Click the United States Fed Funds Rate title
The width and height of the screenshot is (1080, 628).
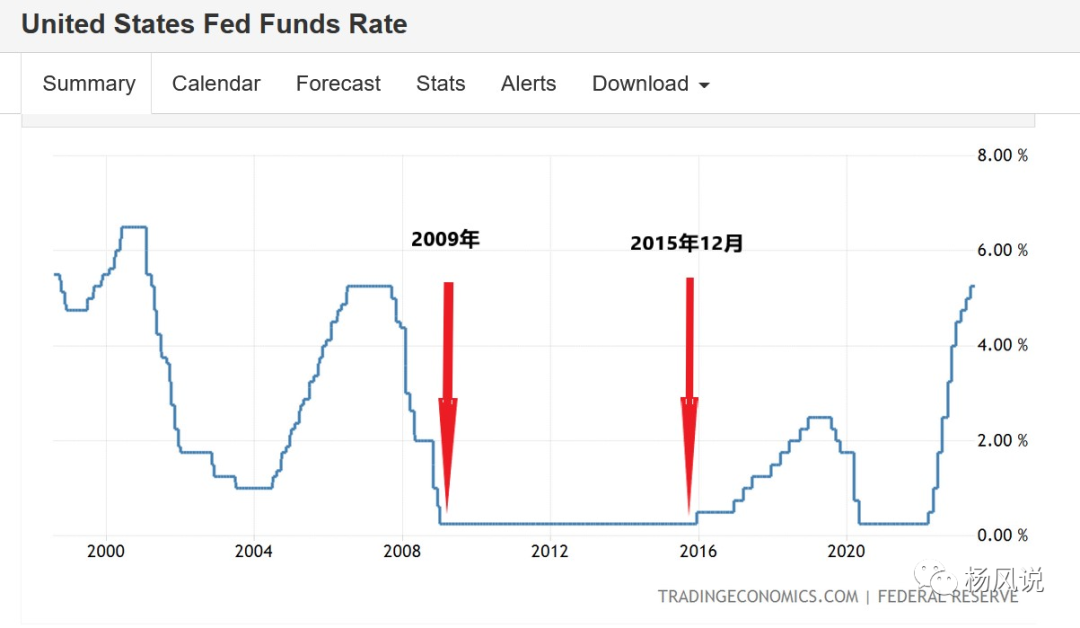214,25
